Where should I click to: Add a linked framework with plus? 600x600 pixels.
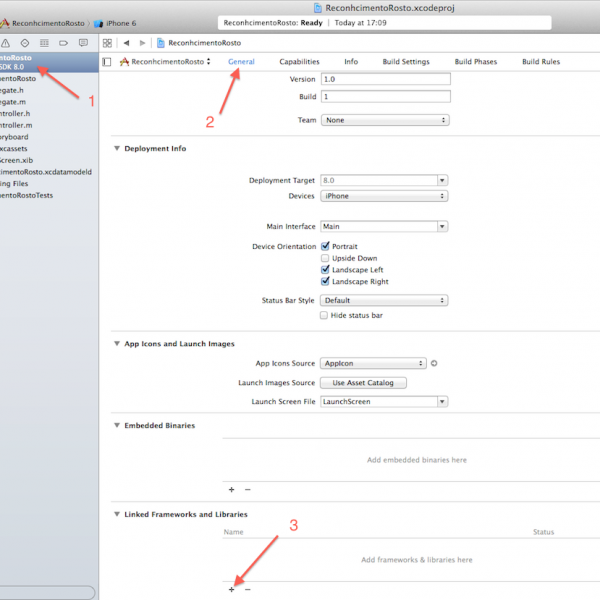pos(232,589)
